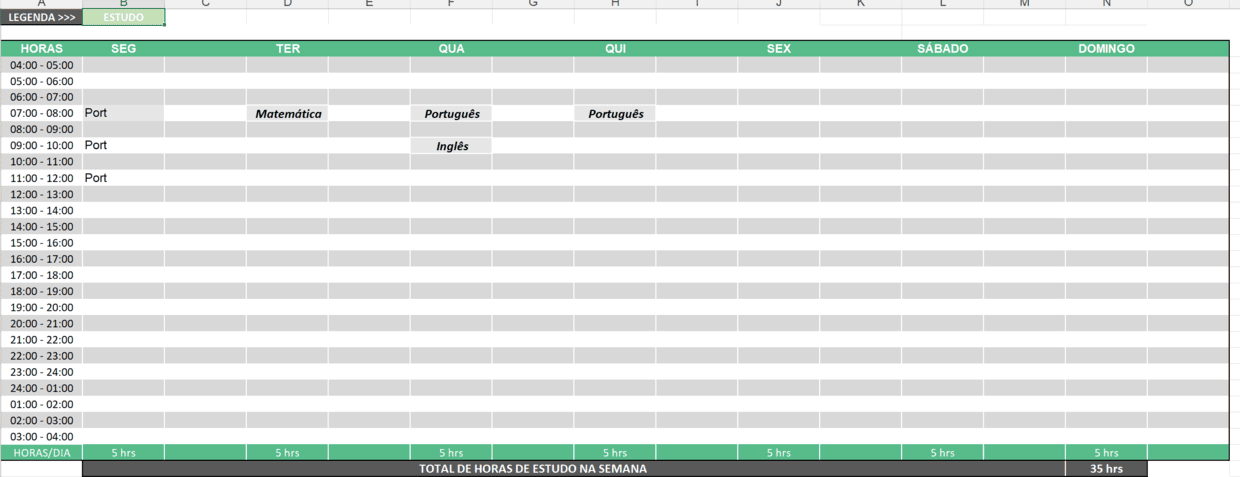This screenshot has height=477, width=1240.
Task: Select the SEG day header
Action: pos(124,48)
